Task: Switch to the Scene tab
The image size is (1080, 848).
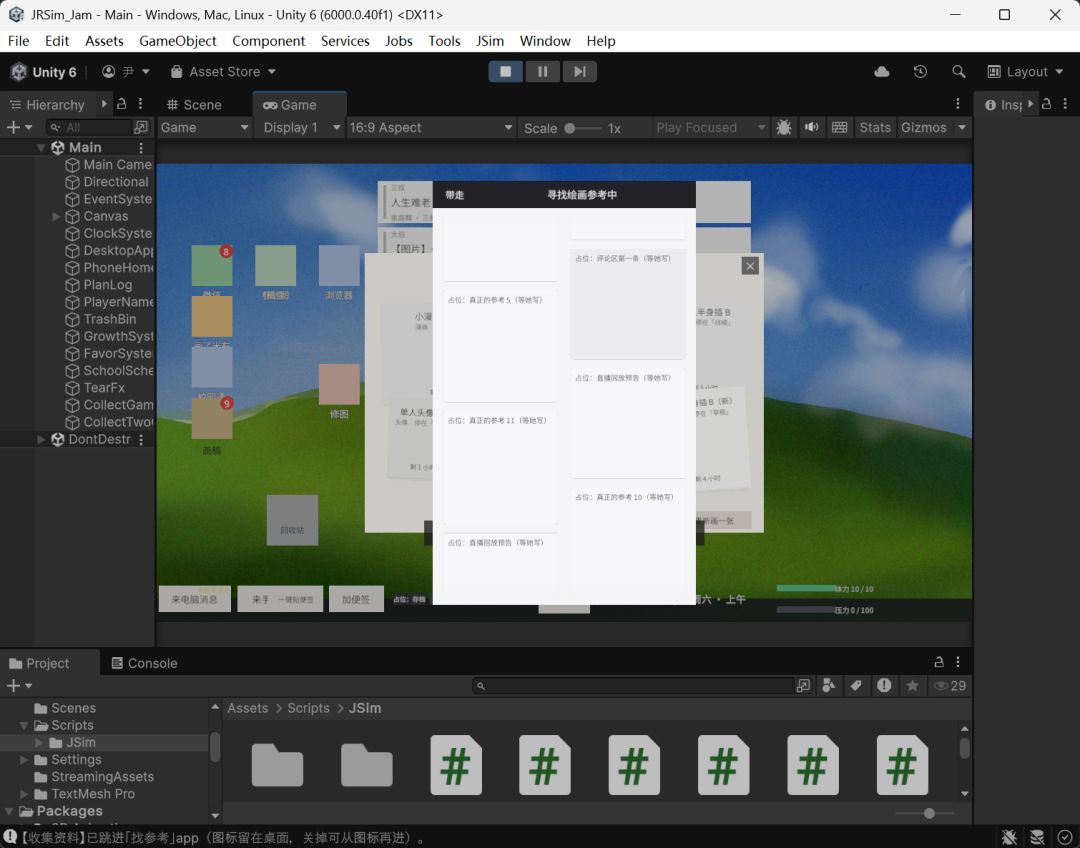Action: pyautogui.click(x=194, y=105)
